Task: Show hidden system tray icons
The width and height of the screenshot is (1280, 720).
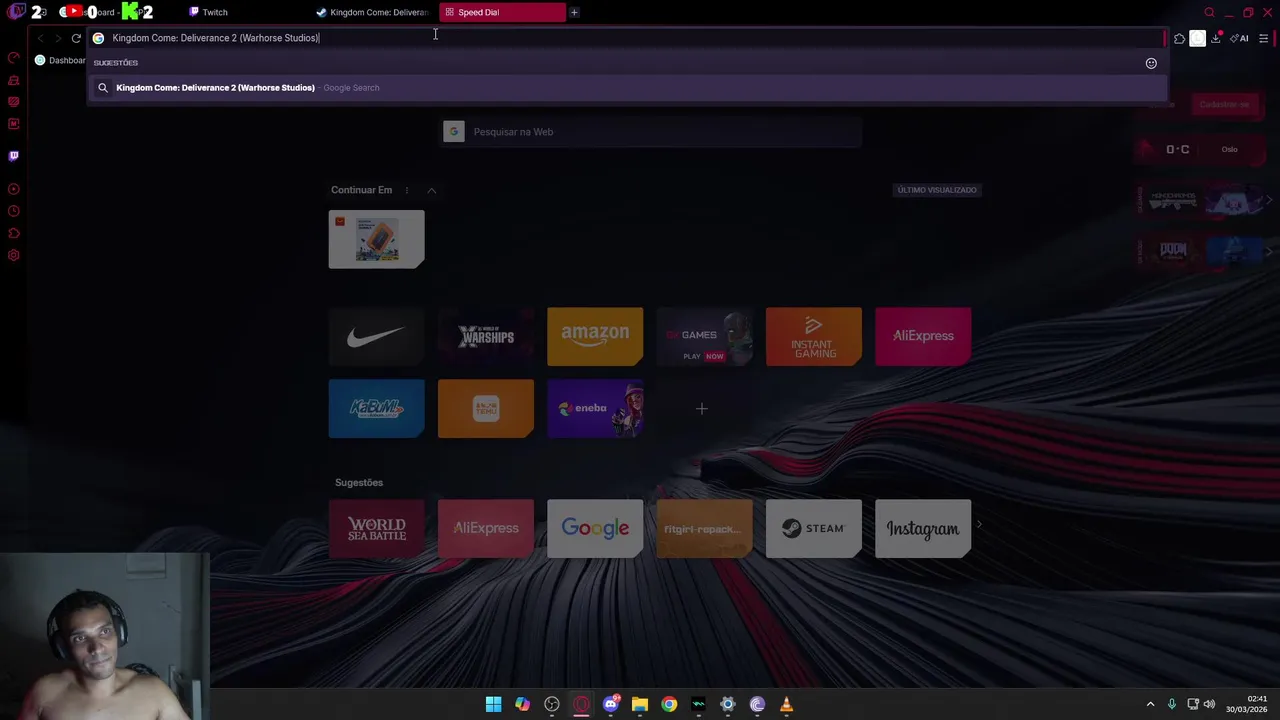Action: tap(1150, 704)
